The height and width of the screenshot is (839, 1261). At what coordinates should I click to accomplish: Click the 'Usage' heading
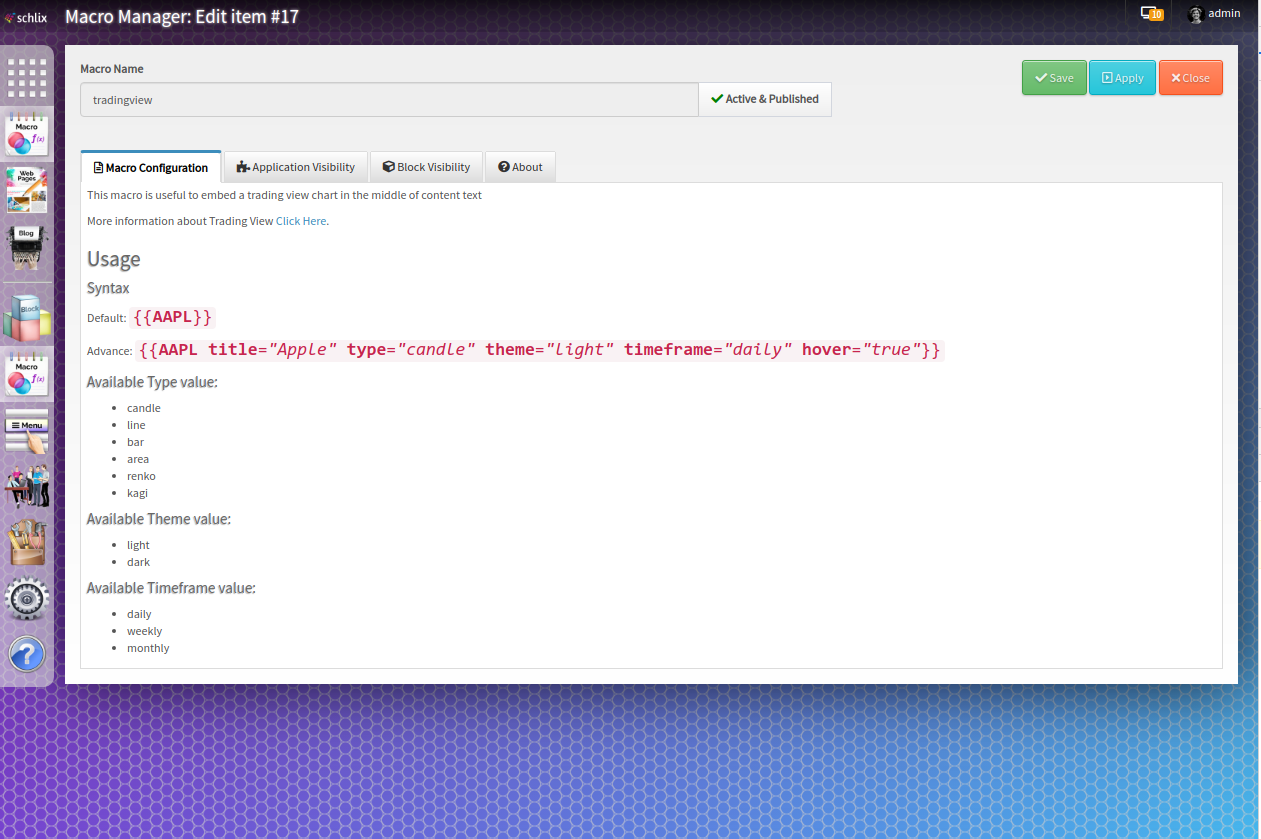(113, 259)
